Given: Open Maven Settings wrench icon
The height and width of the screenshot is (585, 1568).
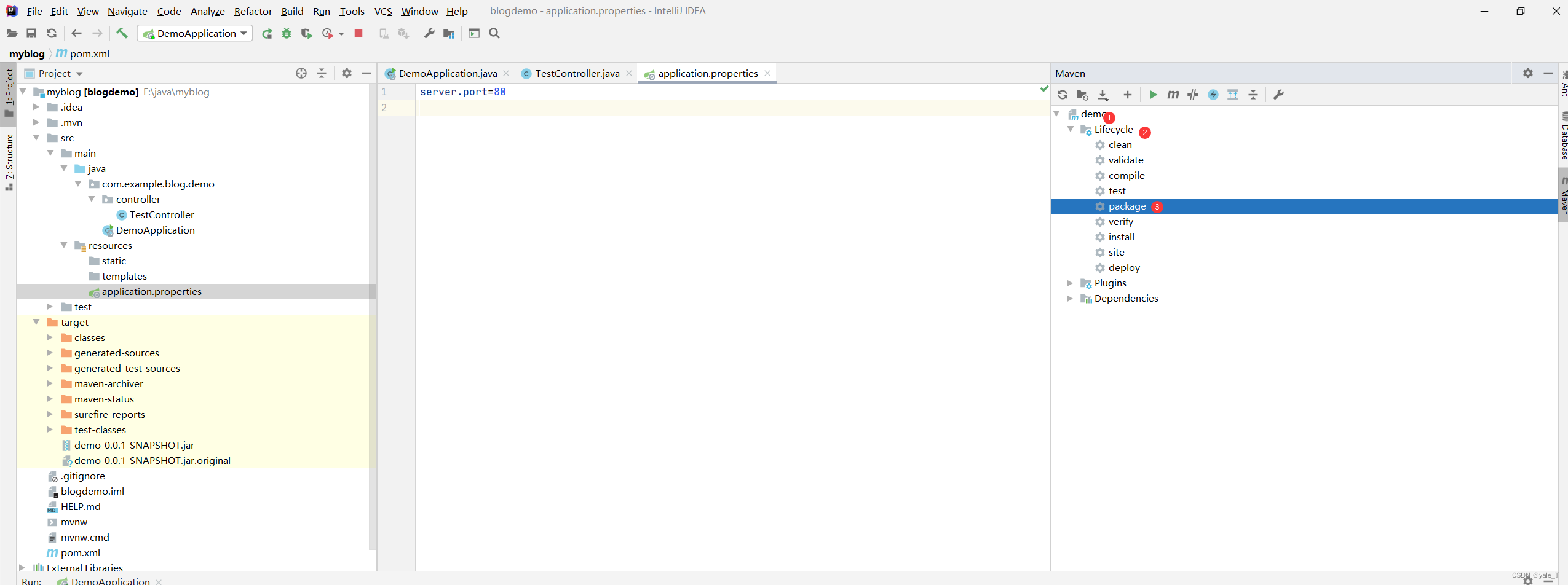Looking at the screenshot, I should (x=1278, y=95).
